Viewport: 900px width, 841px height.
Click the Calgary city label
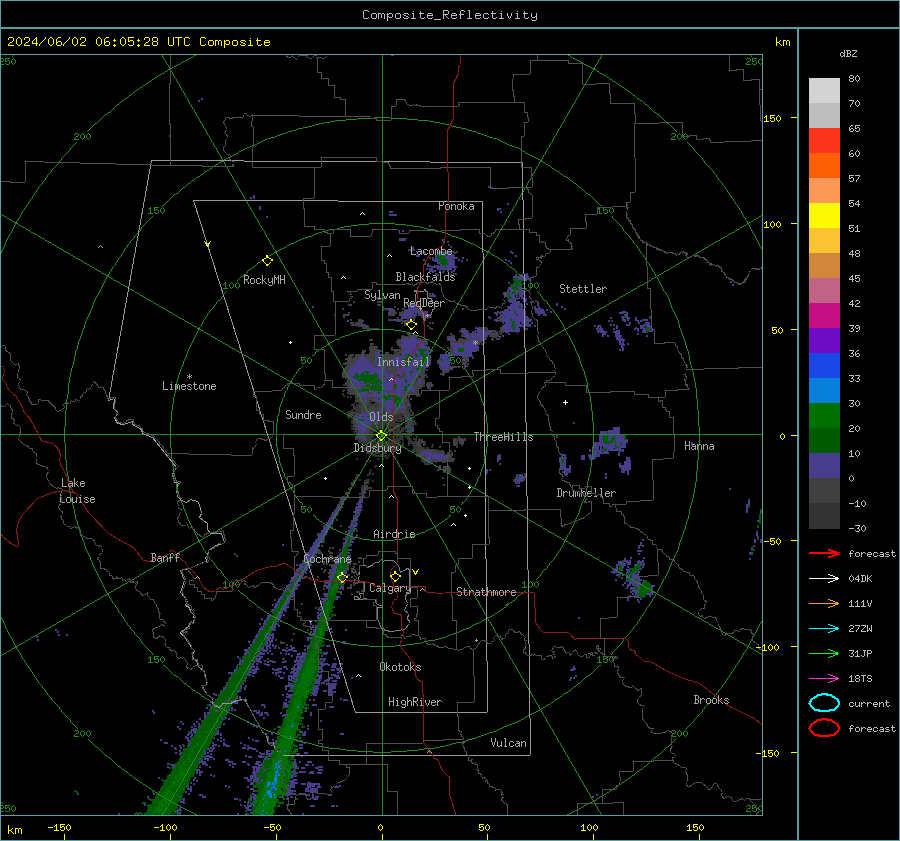pyautogui.click(x=390, y=588)
